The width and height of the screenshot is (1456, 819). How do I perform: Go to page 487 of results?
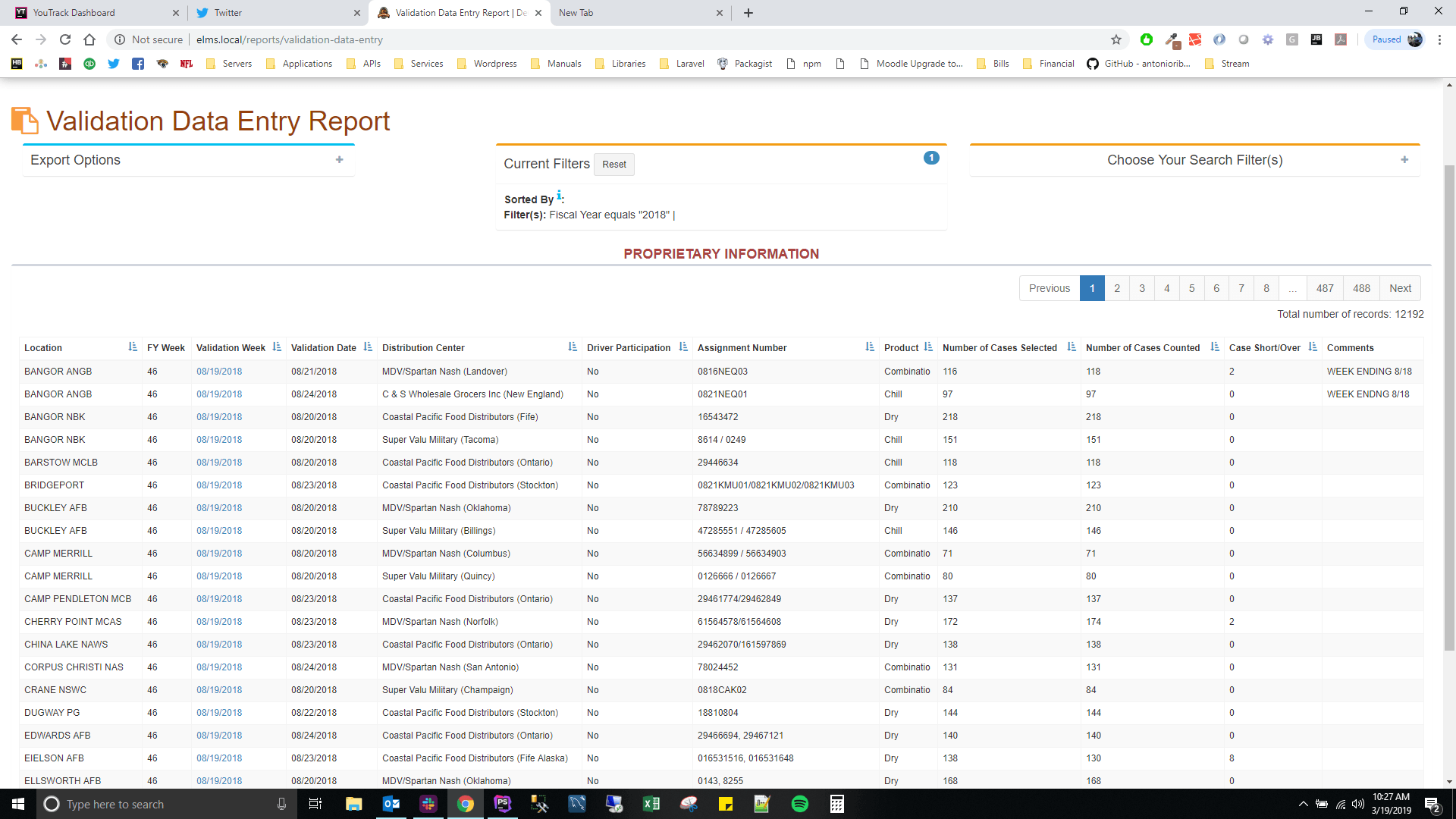[1325, 288]
